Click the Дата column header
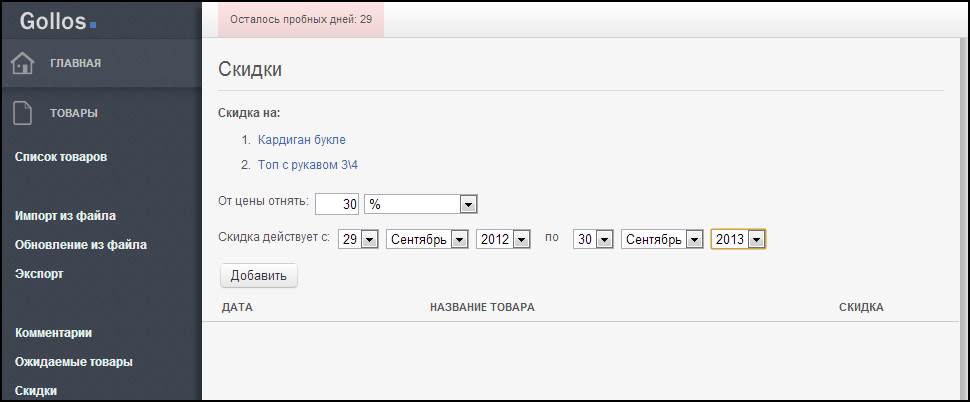 [x=237, y=307]
